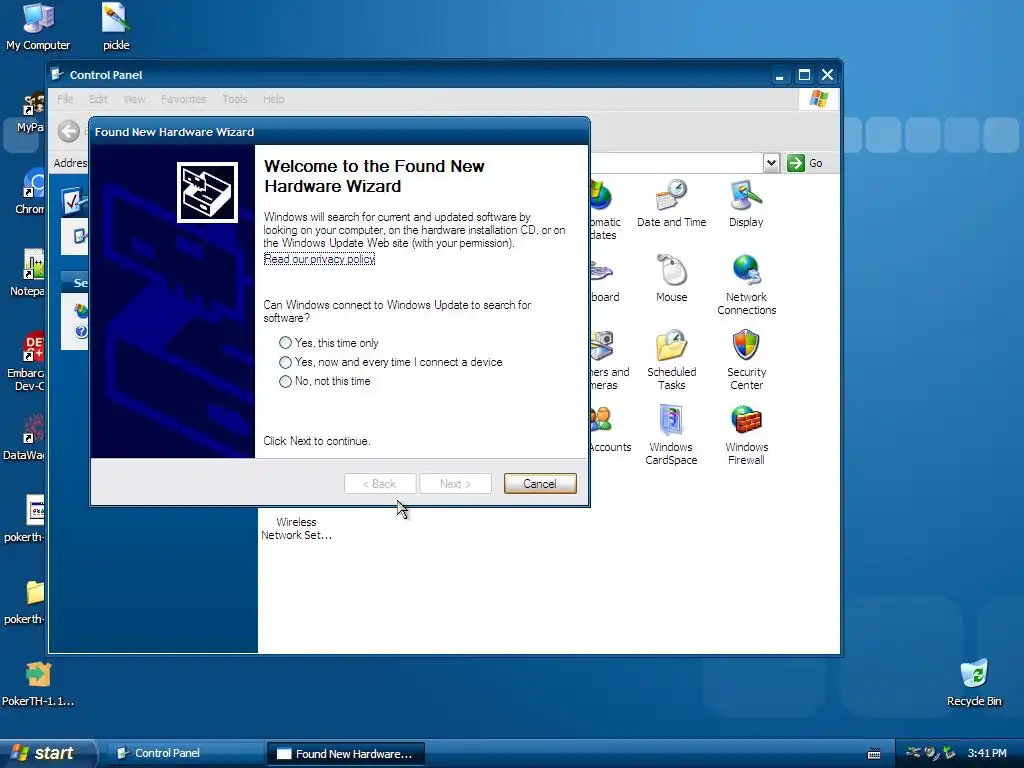Click the on-screen keyboard tray icon
This screenshot has height=768, width=1024.
(x=874, y=754)
